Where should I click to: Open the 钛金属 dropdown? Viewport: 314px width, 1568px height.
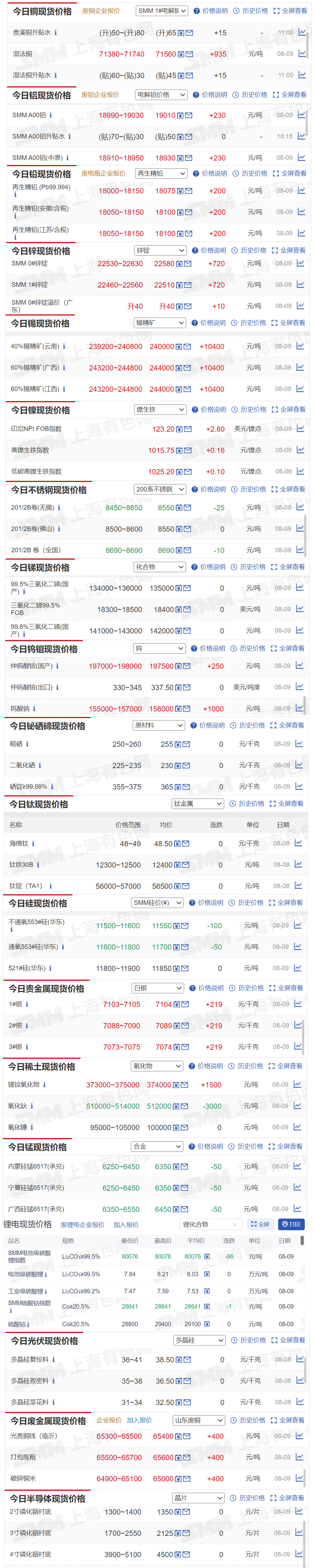(x=197, y=803)
